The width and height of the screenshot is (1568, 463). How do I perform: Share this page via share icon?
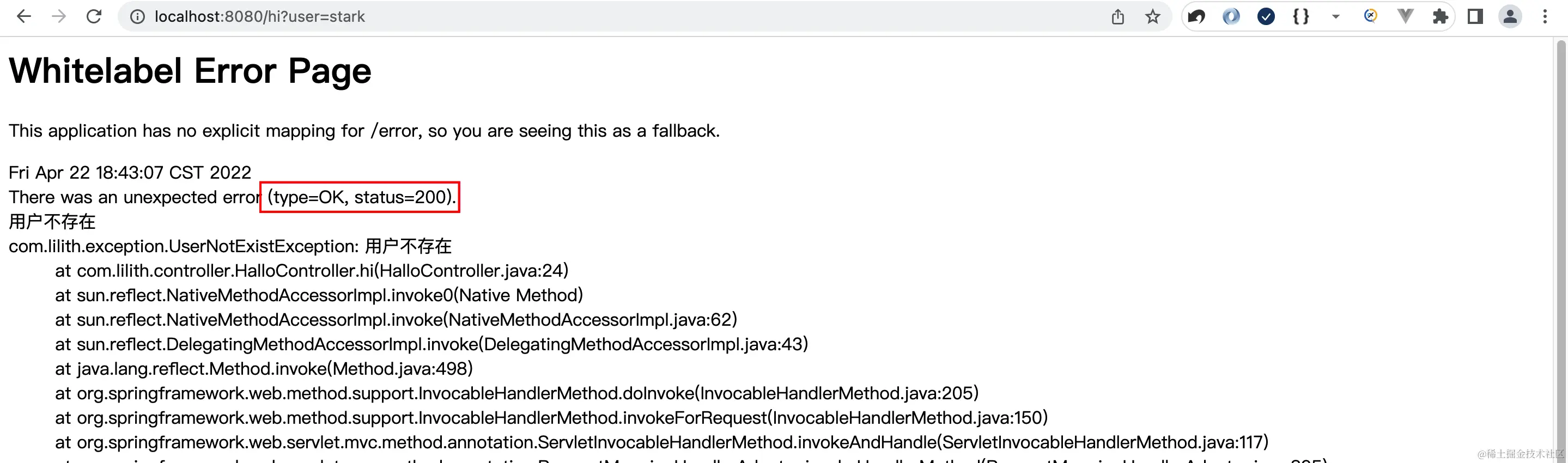[1117, 16]
